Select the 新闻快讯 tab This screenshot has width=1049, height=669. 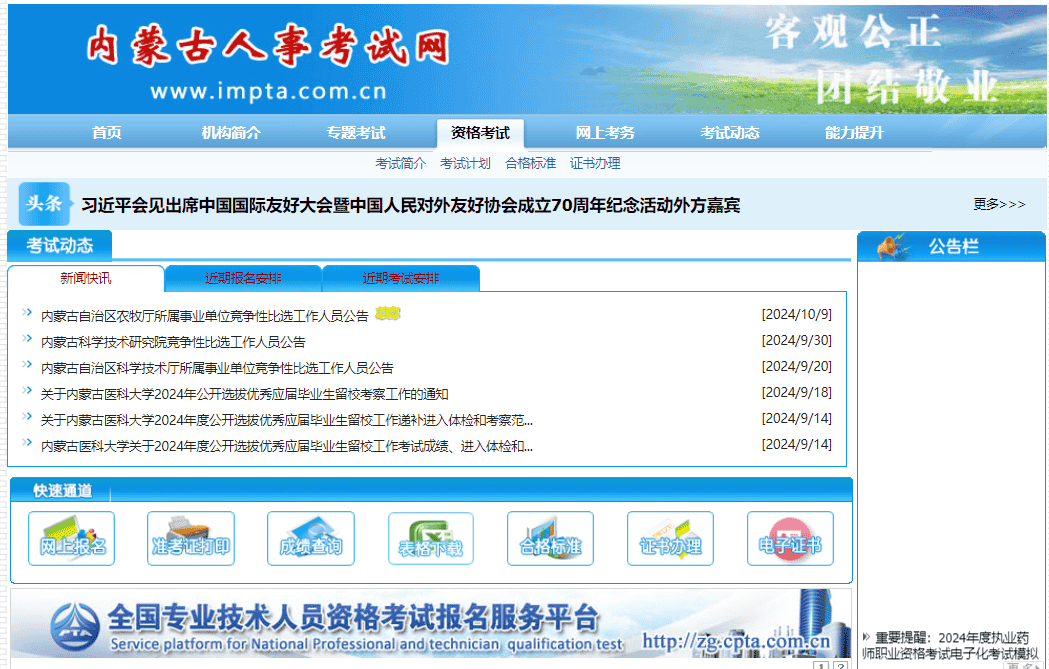pos(86,278)
